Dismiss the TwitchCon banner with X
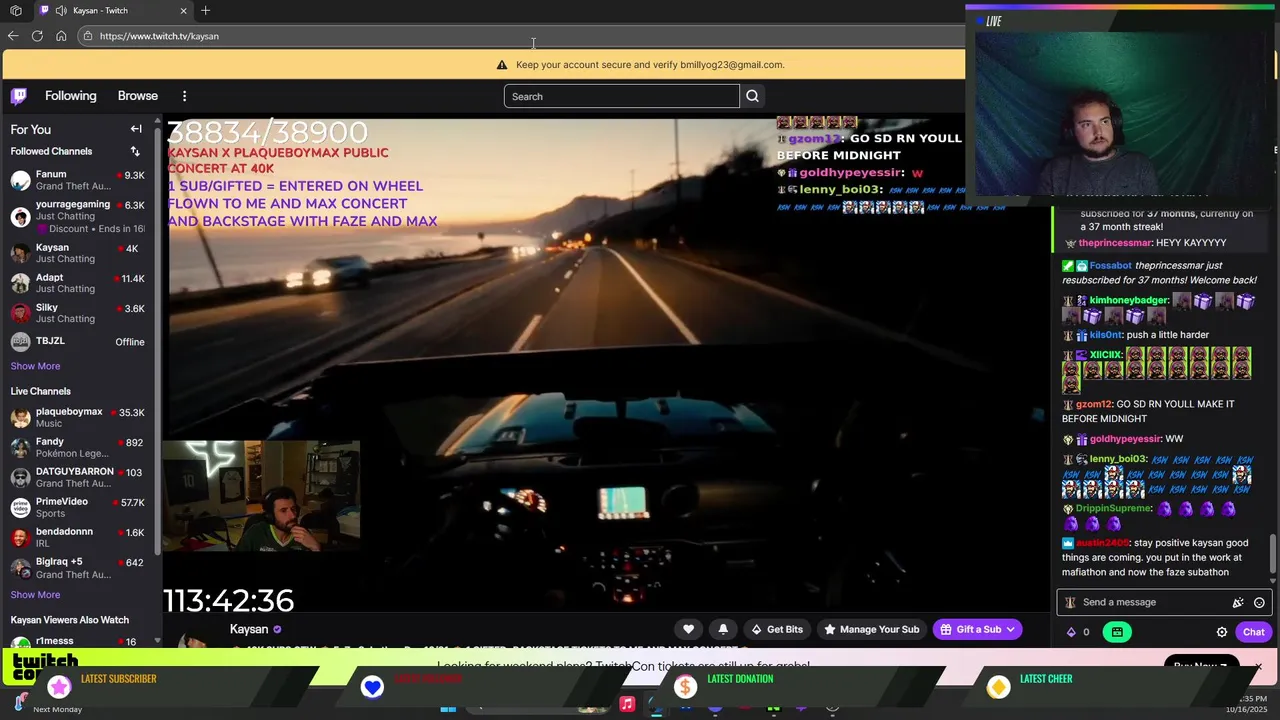The image size is (1280, 720). coord(1258,666)
